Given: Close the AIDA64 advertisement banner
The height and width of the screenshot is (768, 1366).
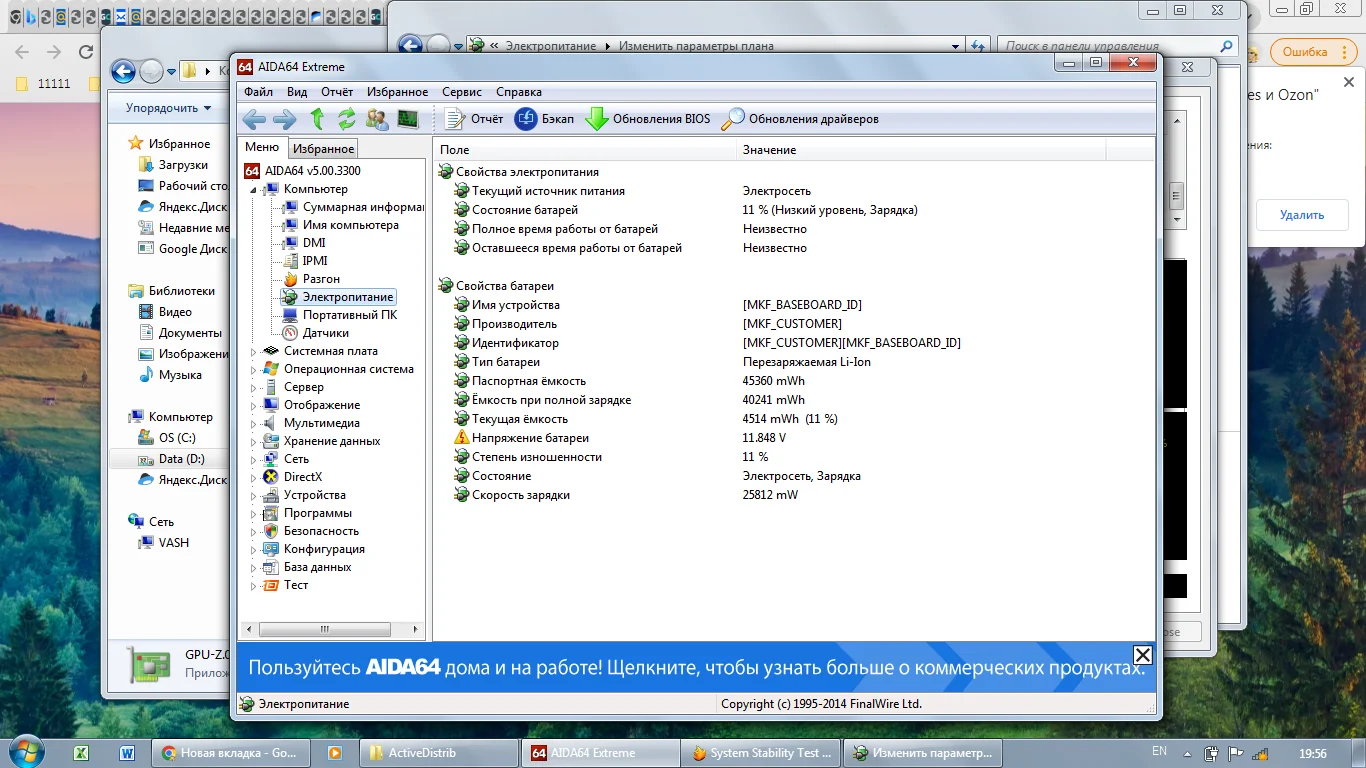Looking at the screenshot, I should (1142, 655).
